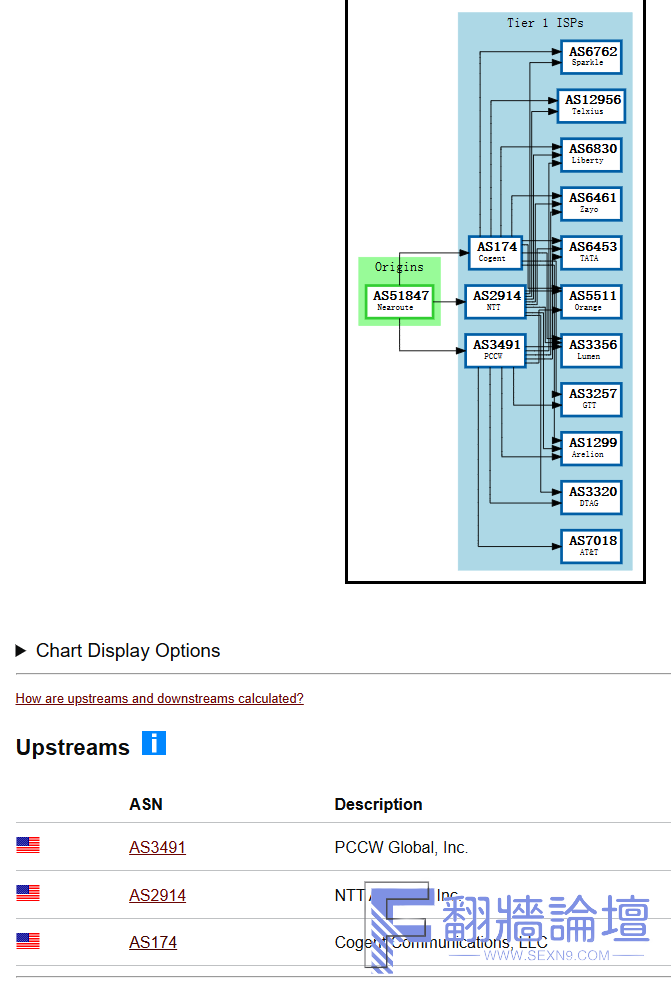
Task: Select the AS2914 NTT node in chart
Action: tap(495, 301)
